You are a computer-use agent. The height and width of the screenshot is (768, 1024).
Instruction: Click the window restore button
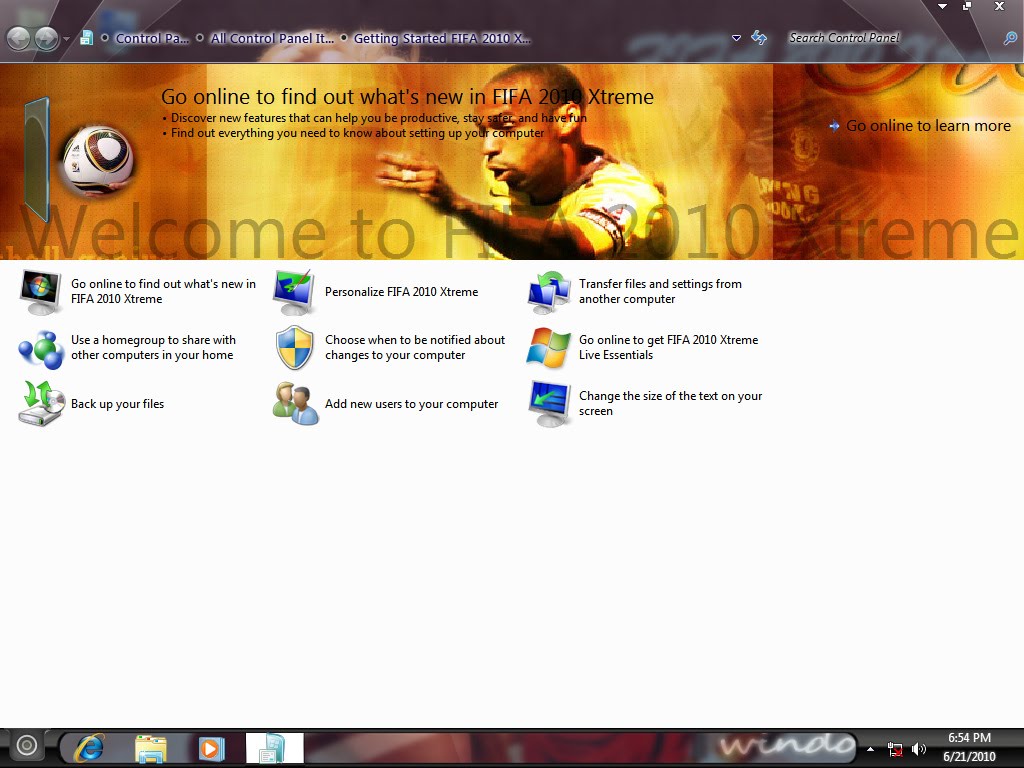967,7
